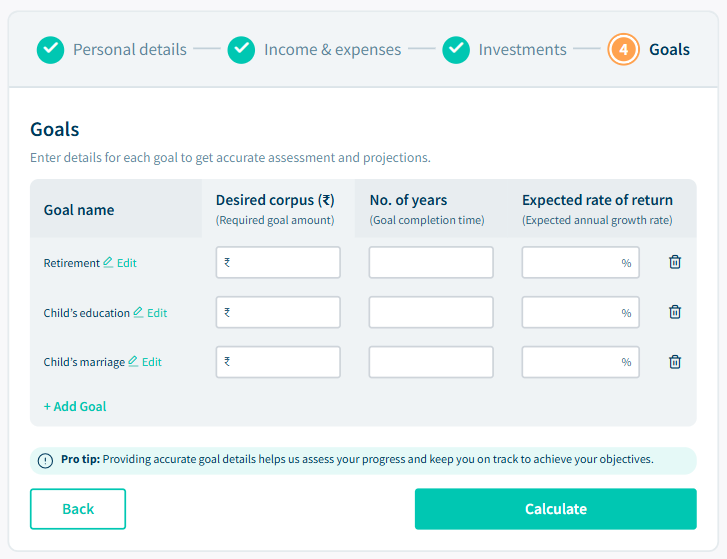The image size is (727, 559).
Task: Go to Personal details step
Action: [129, 49]
